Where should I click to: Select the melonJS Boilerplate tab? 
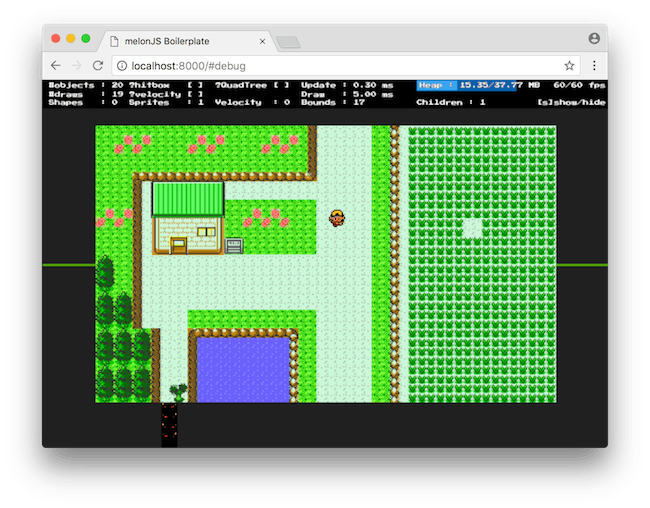(x=187, y=41)
